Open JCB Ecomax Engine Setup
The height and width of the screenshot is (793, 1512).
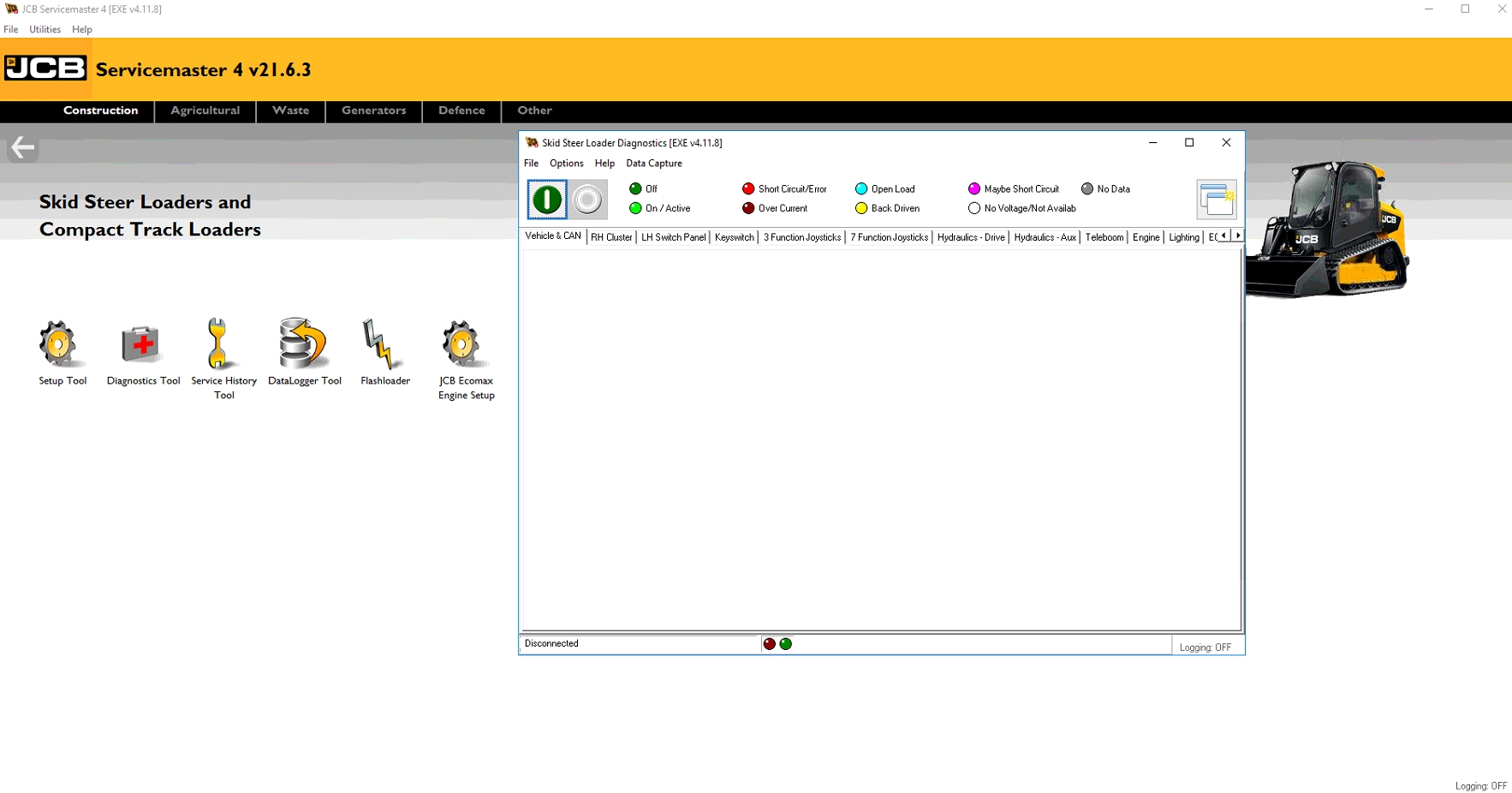pos(463,346)
